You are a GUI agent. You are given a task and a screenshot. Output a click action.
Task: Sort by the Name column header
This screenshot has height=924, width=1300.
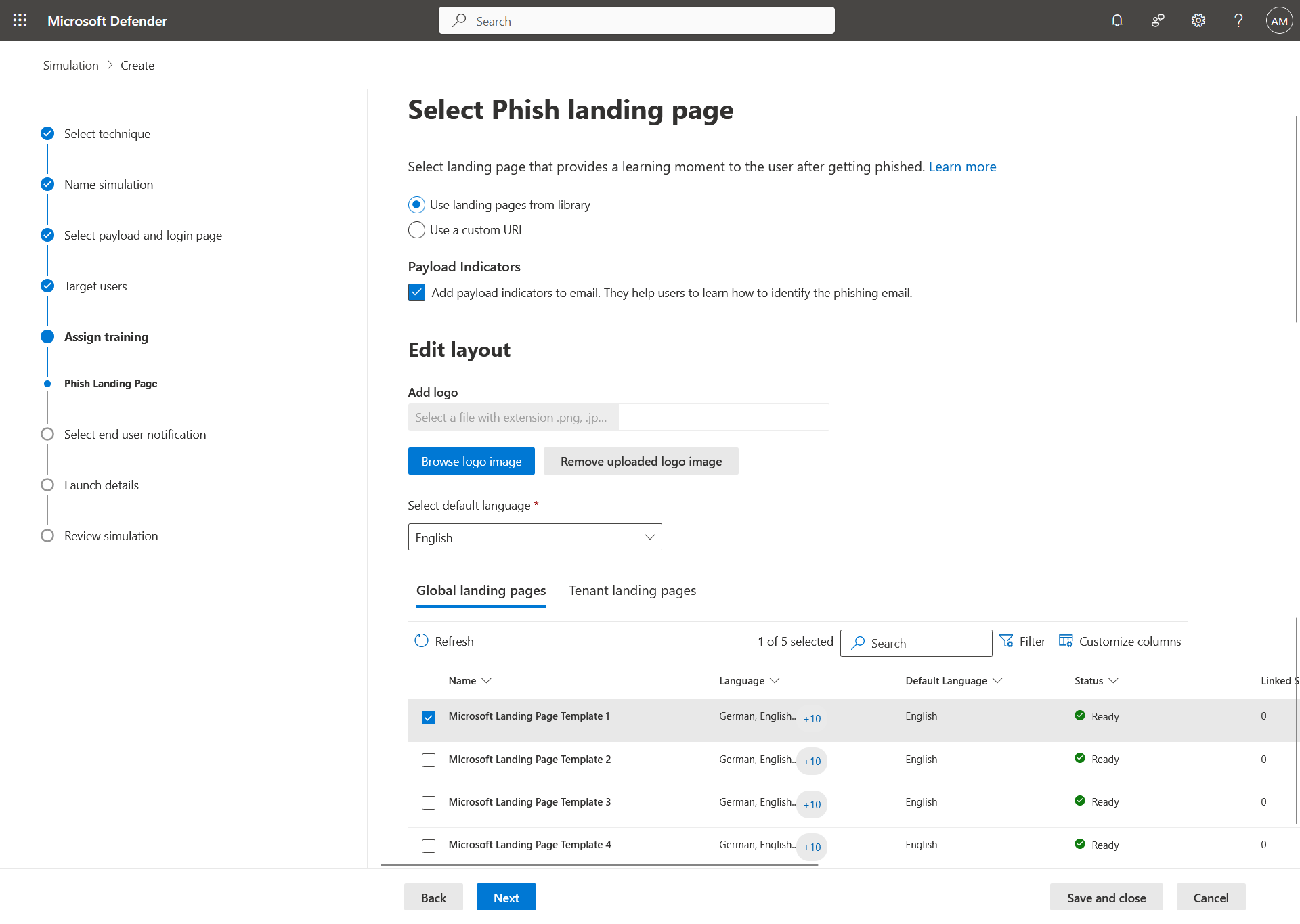470,680
